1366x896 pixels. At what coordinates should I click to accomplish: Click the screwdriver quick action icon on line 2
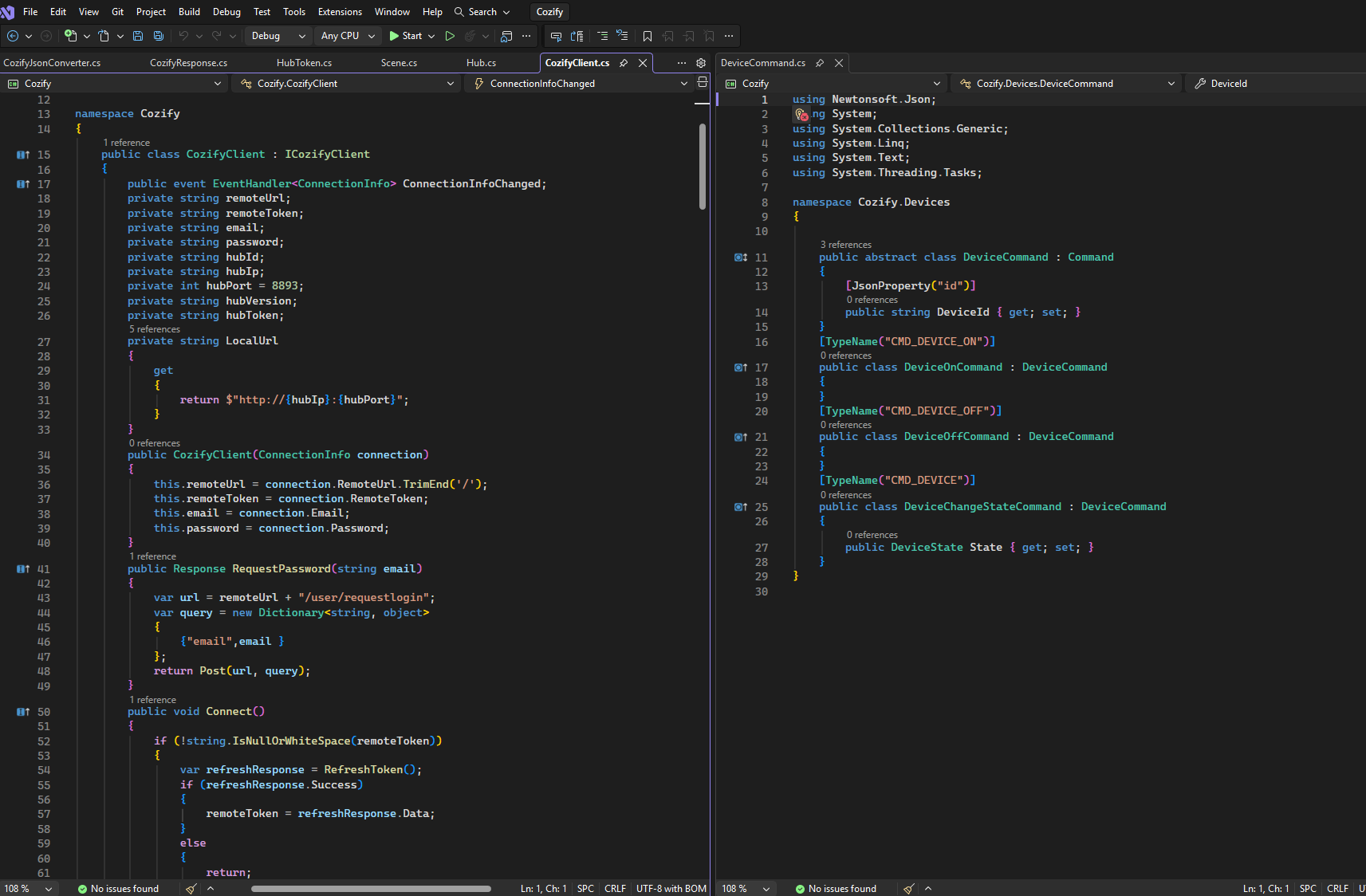(x=801, y=115)
